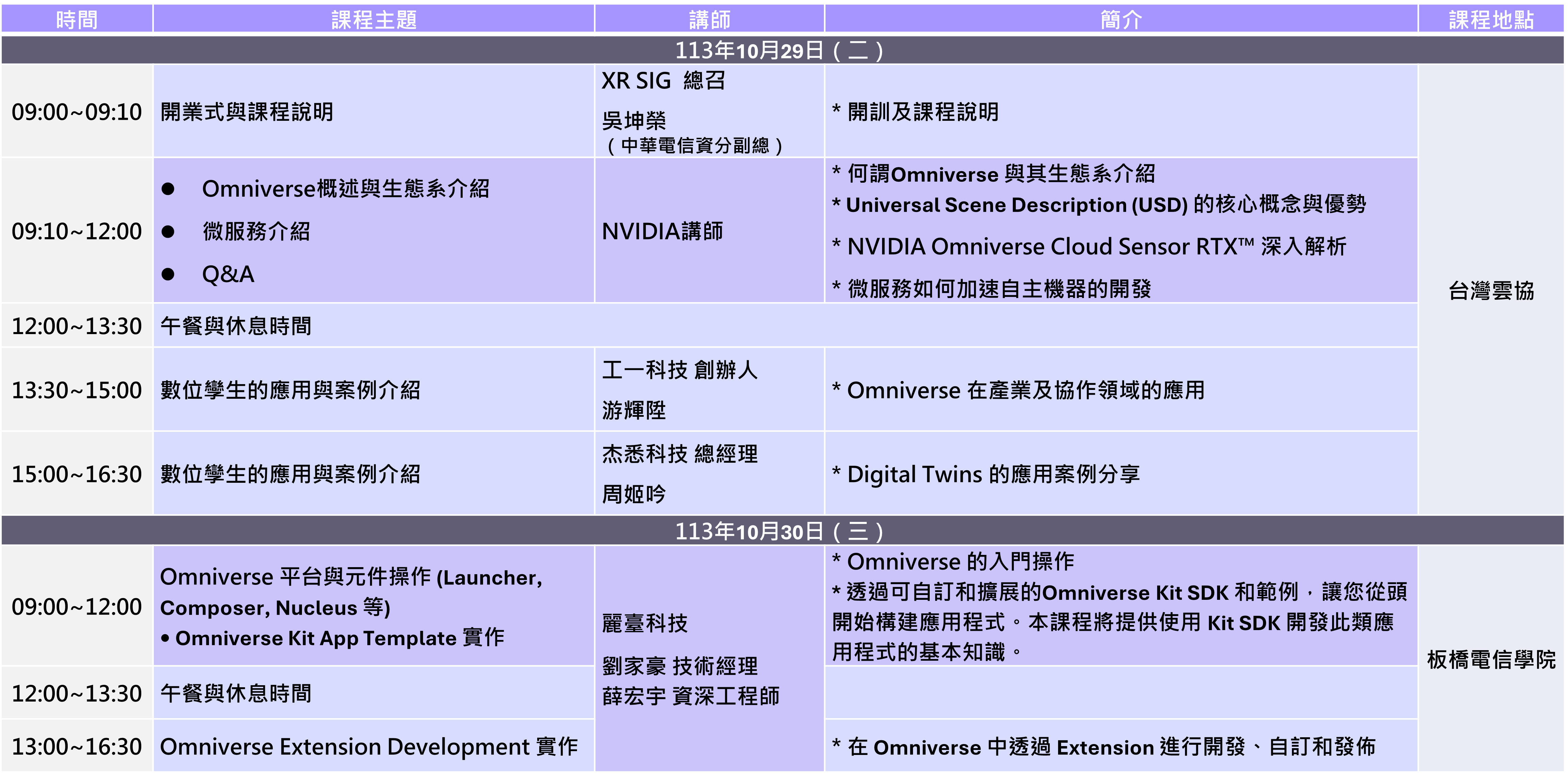Click the 周姬吟 instructor name
1568x774 pixels.
(x=634, y=494)
